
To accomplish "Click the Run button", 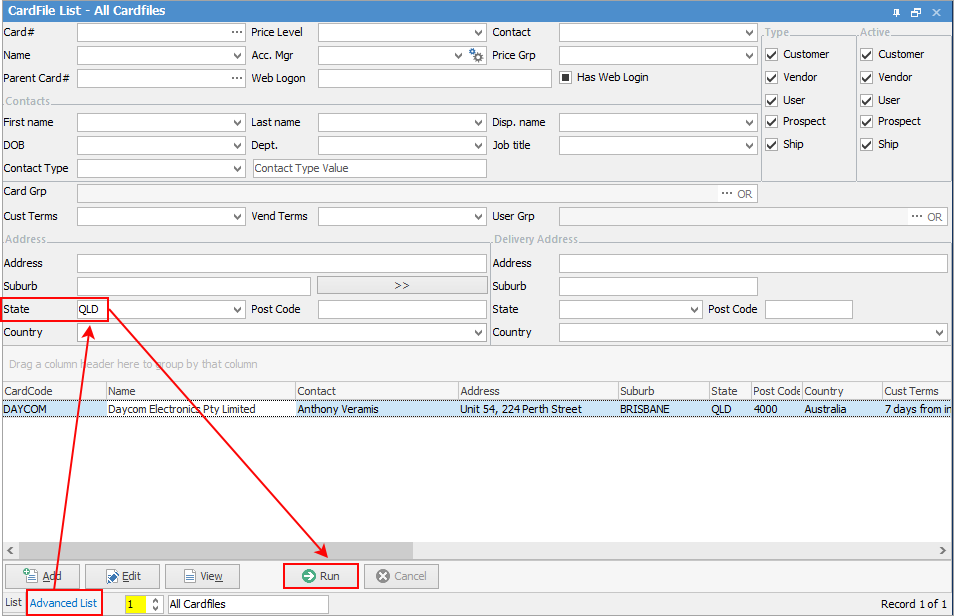I will (321, 576).
